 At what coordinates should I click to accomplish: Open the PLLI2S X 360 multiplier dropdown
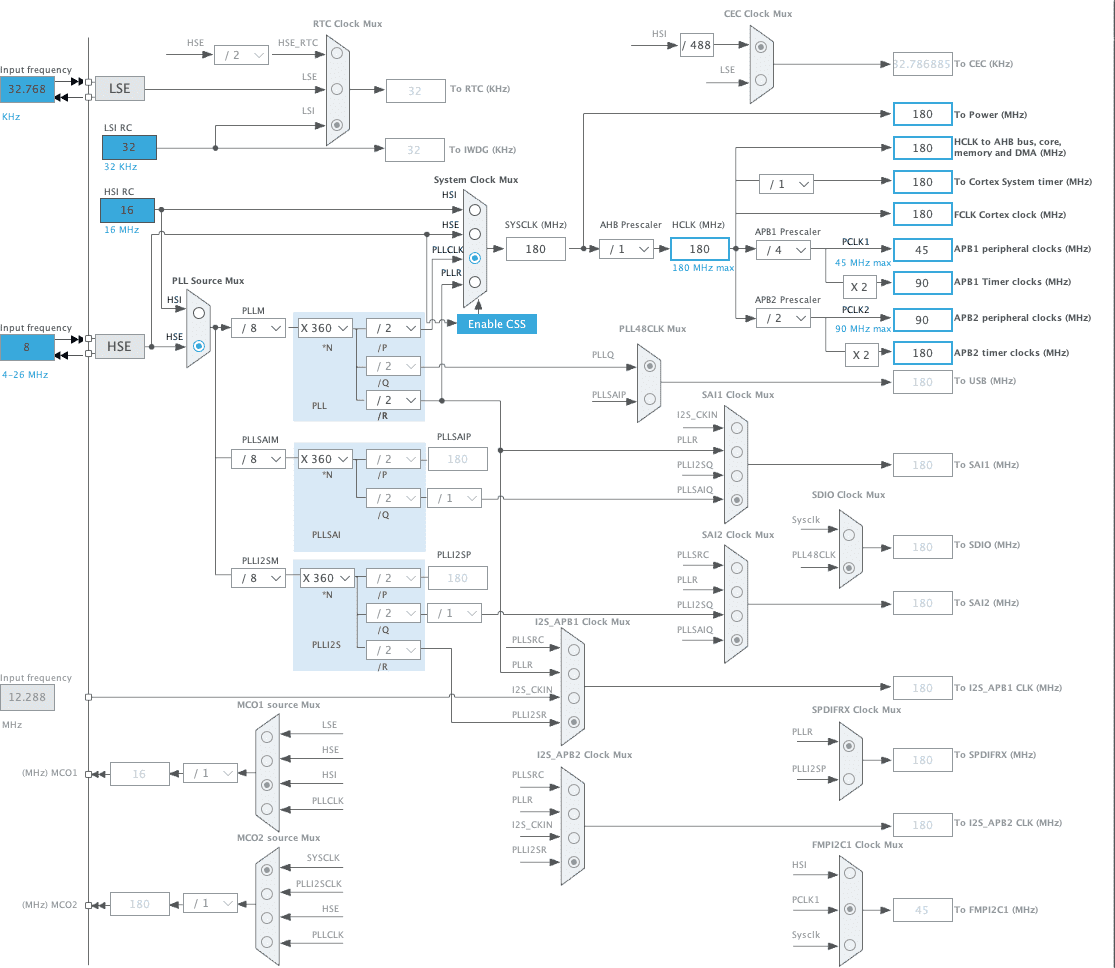326,578
